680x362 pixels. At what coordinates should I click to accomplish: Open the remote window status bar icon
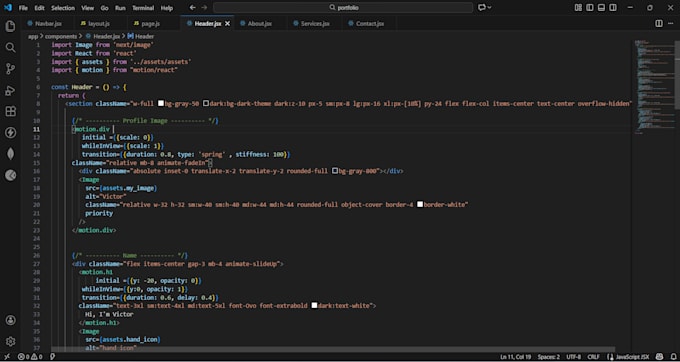pos(6,356)
